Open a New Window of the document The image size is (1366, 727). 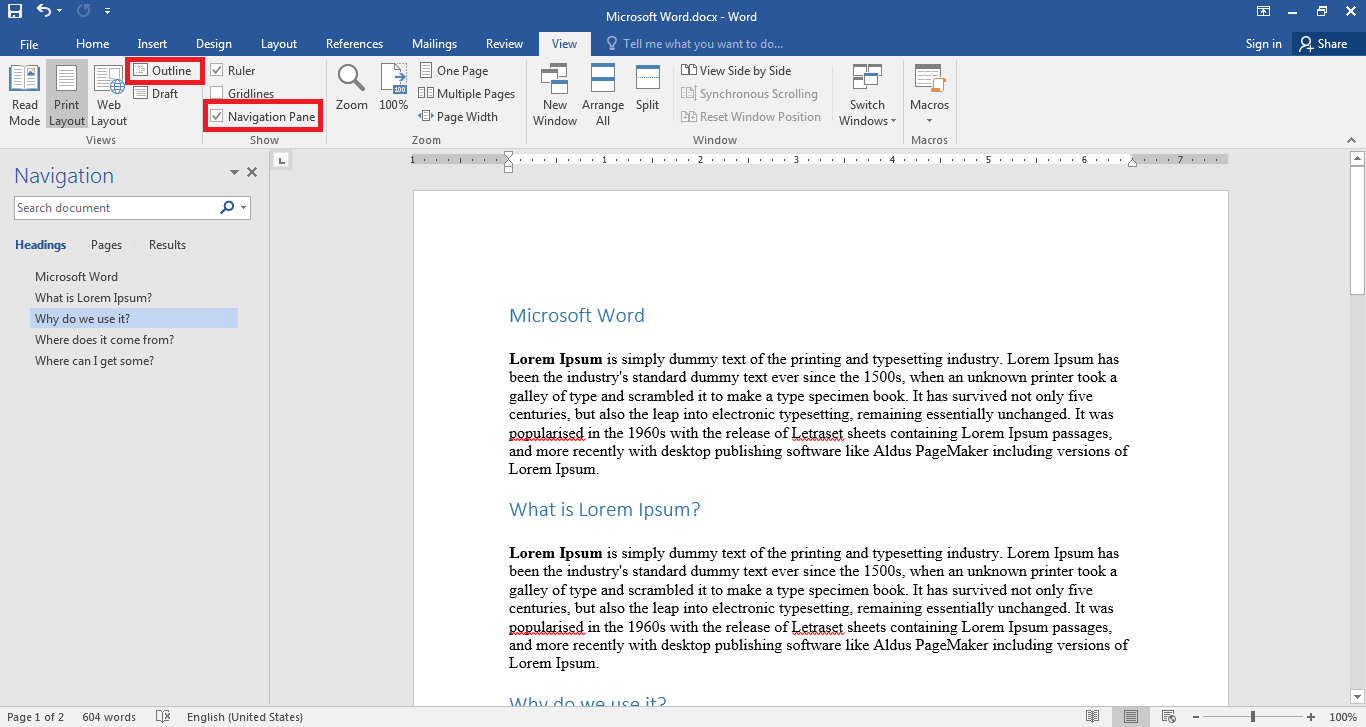point(554,92)
